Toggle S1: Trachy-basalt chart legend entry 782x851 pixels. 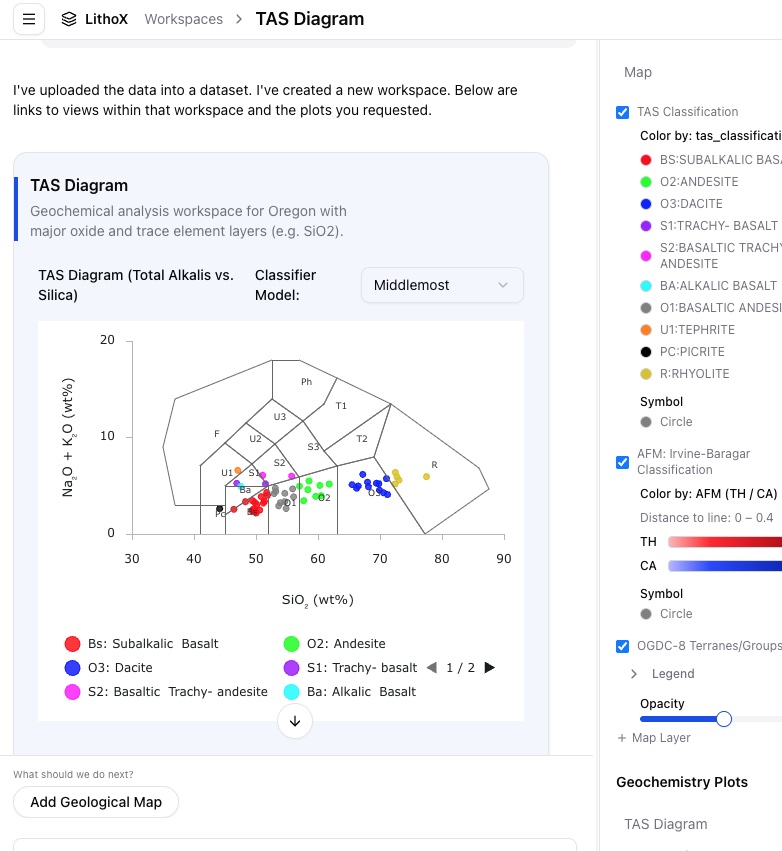(350, 668)
